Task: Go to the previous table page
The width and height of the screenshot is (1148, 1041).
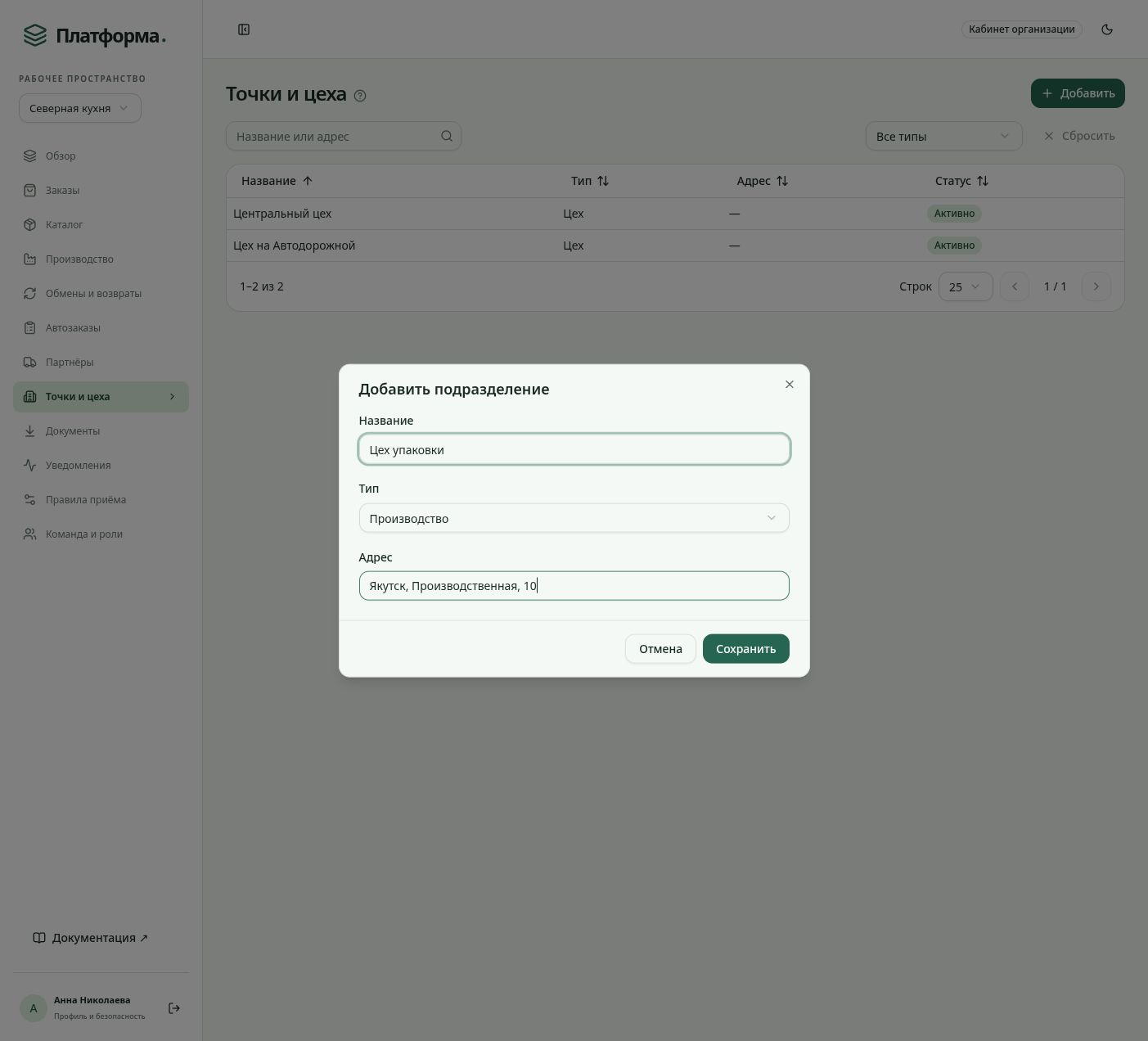Action: coord(1015,286)
